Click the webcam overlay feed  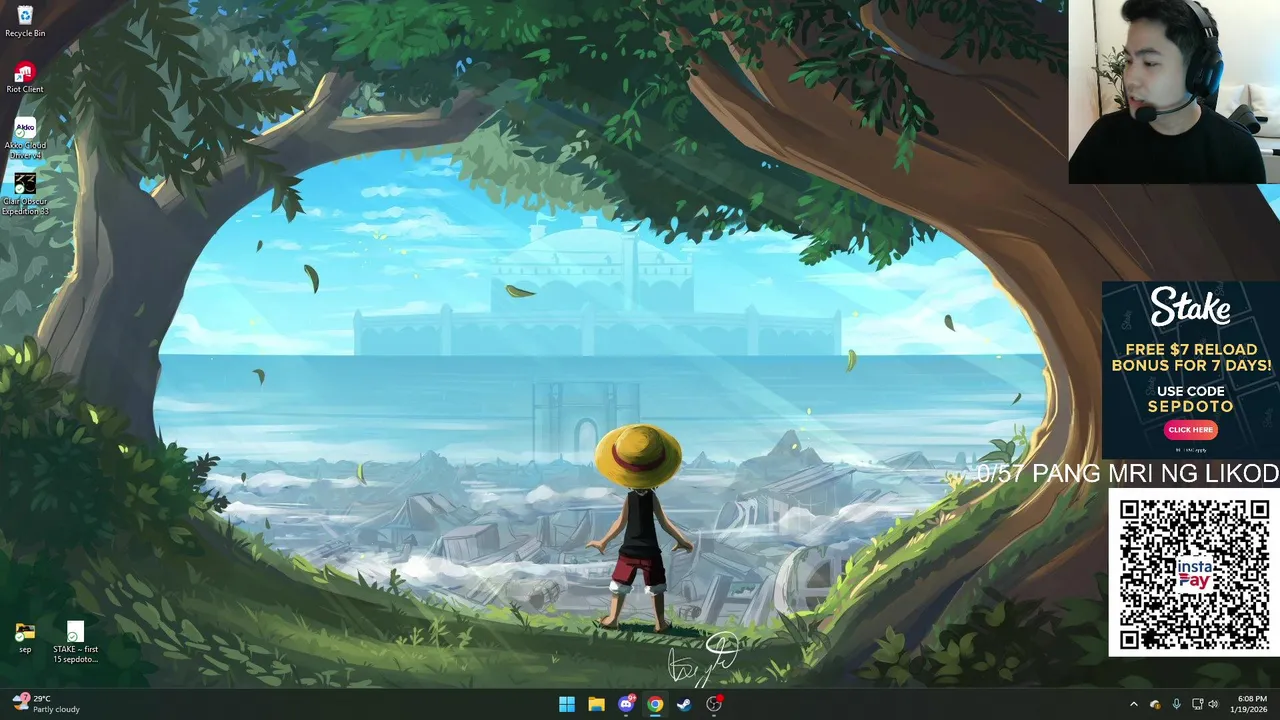tap(1174, 92)
